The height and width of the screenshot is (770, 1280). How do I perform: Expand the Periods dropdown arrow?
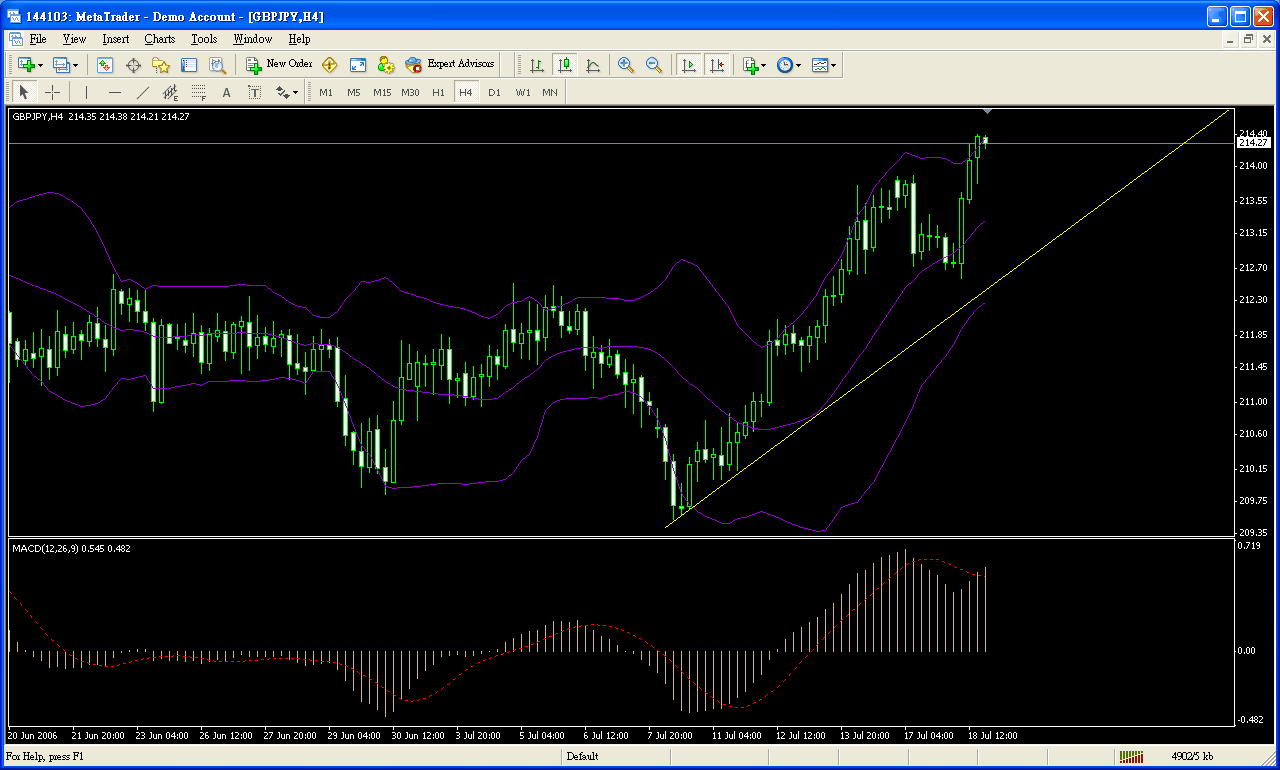[x=799, y=65]
